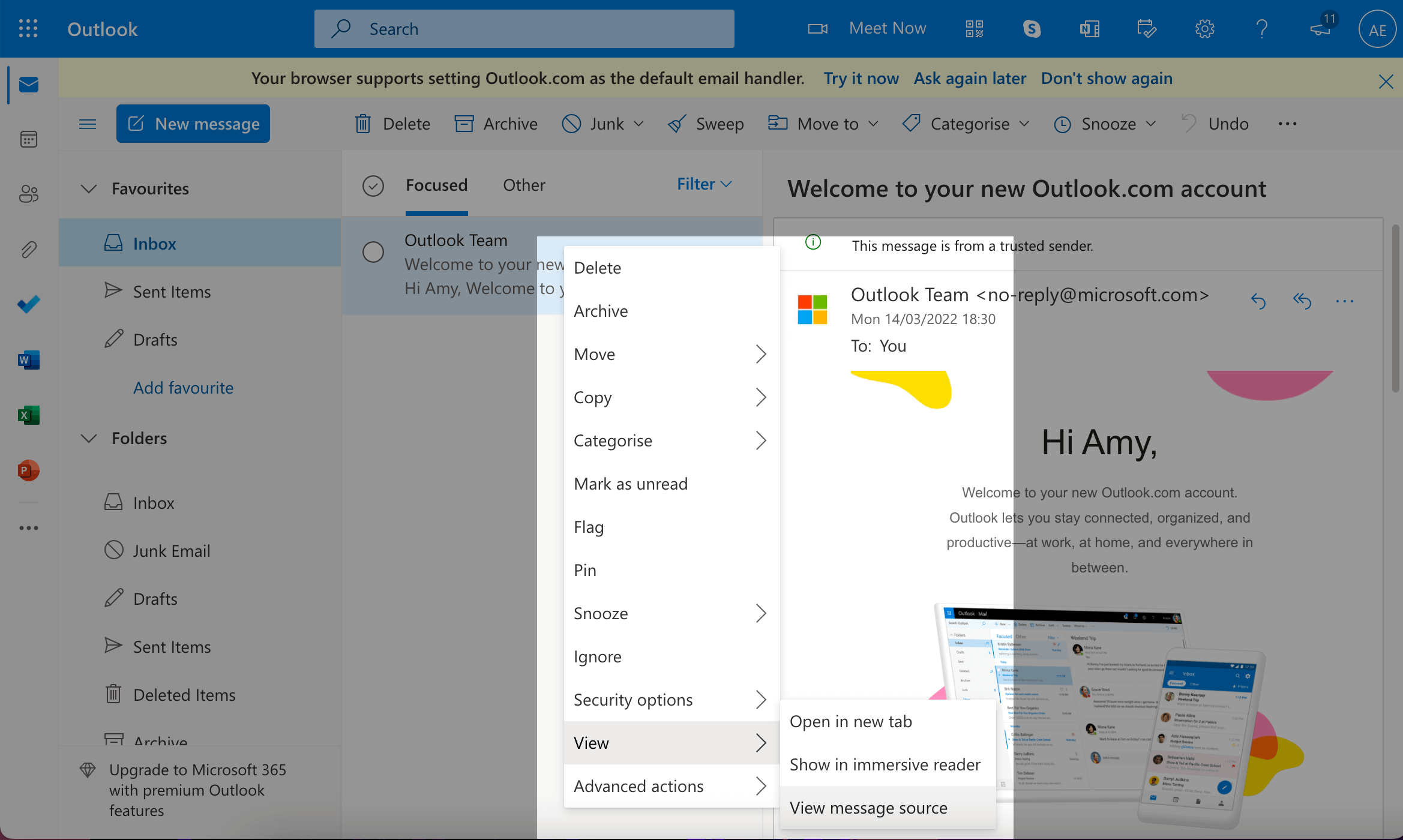The image size is (1403, 840).
Task: Open the QR code icon in header
Action: click(974, 28)
